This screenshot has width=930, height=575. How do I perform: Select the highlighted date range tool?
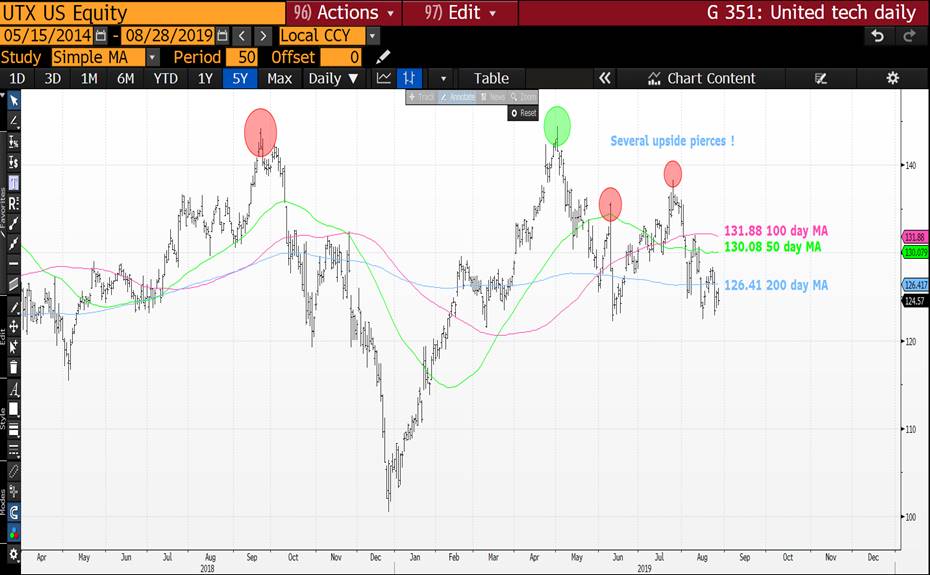click(x=13, y=183)
